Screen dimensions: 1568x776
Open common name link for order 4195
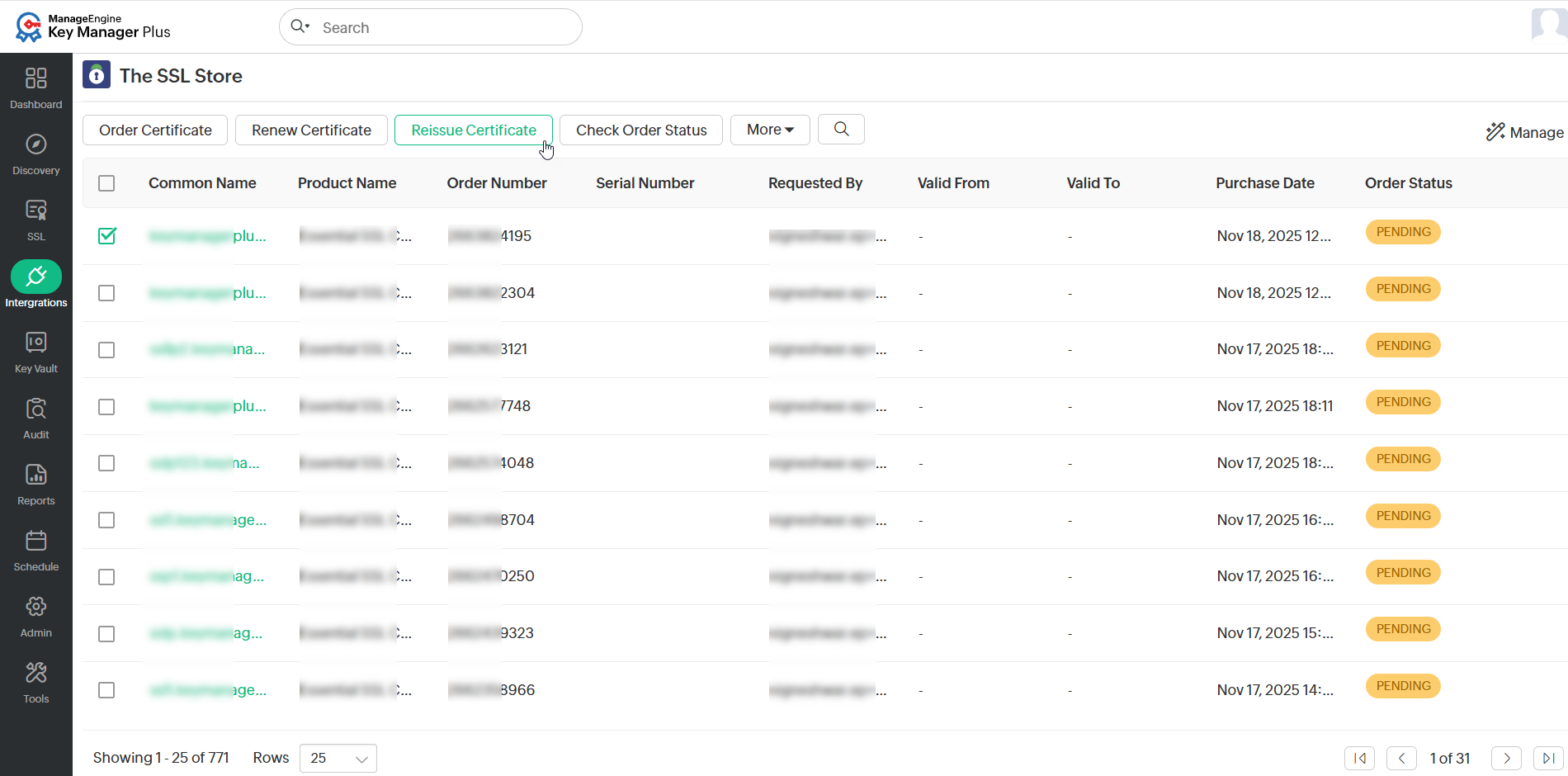pos(207,236)
